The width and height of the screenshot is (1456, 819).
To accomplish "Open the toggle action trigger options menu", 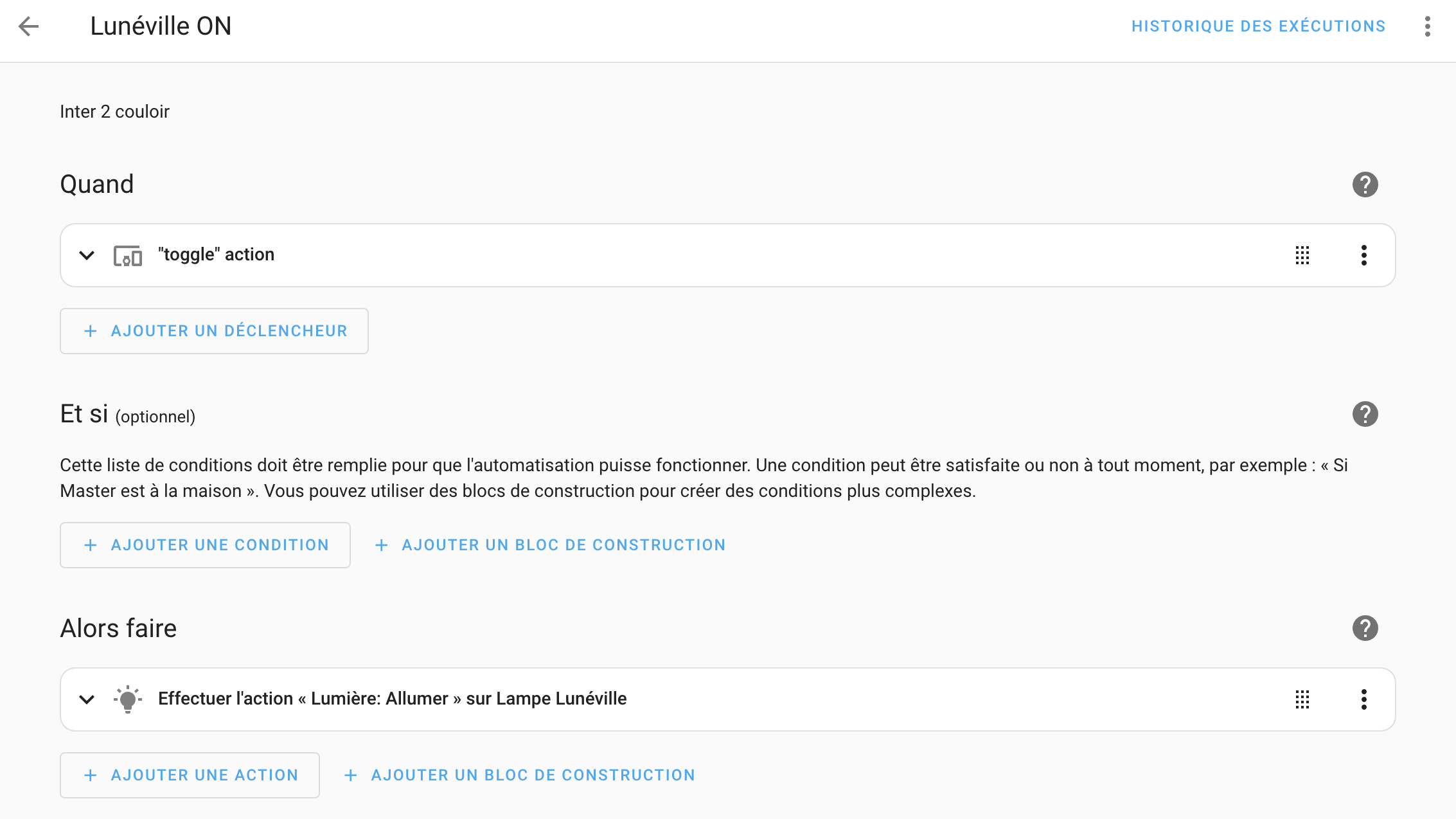I will pyautogui.click(x=1363, y=255).
